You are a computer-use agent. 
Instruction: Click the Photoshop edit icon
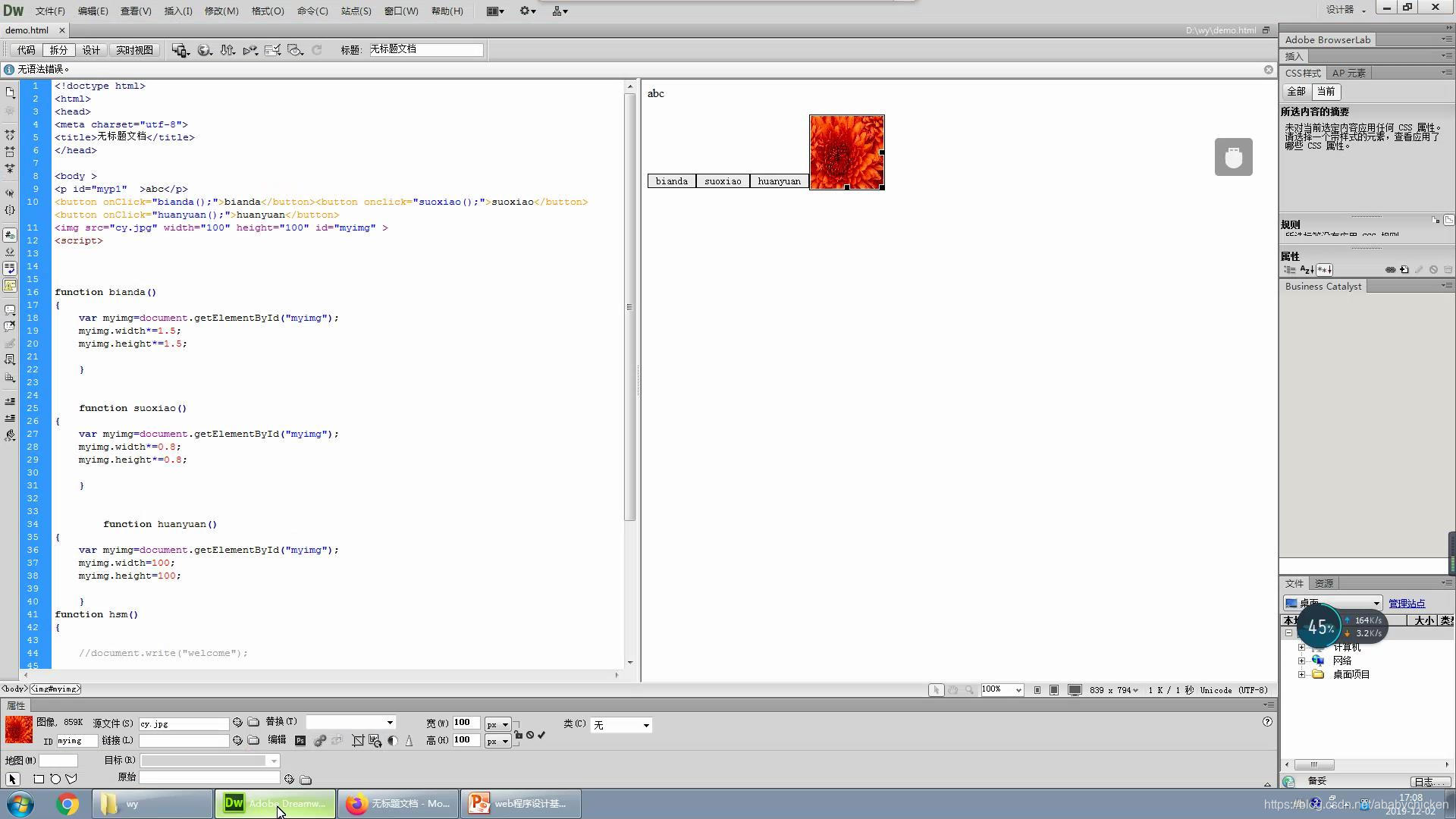300,741
